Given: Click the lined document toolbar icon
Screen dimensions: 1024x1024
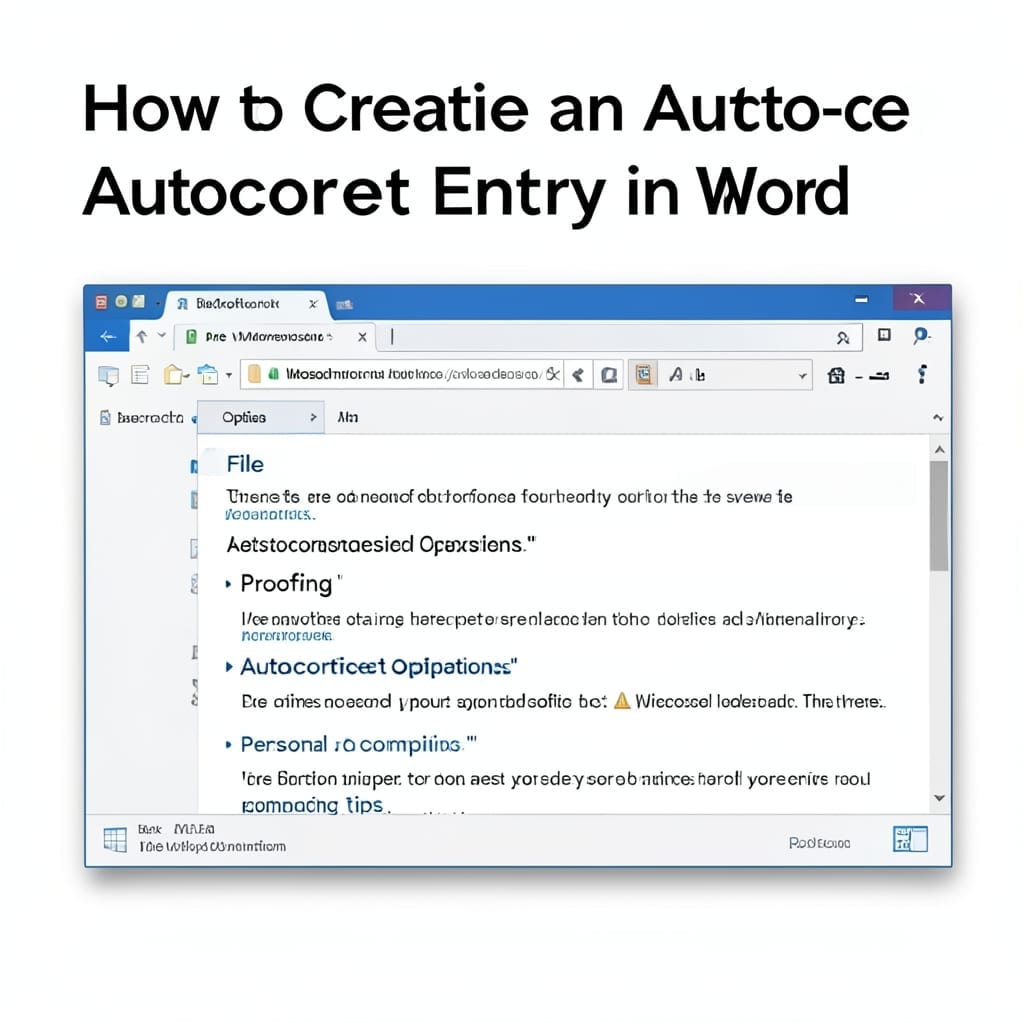Looking at the screenshot, I should coord(140,375).
